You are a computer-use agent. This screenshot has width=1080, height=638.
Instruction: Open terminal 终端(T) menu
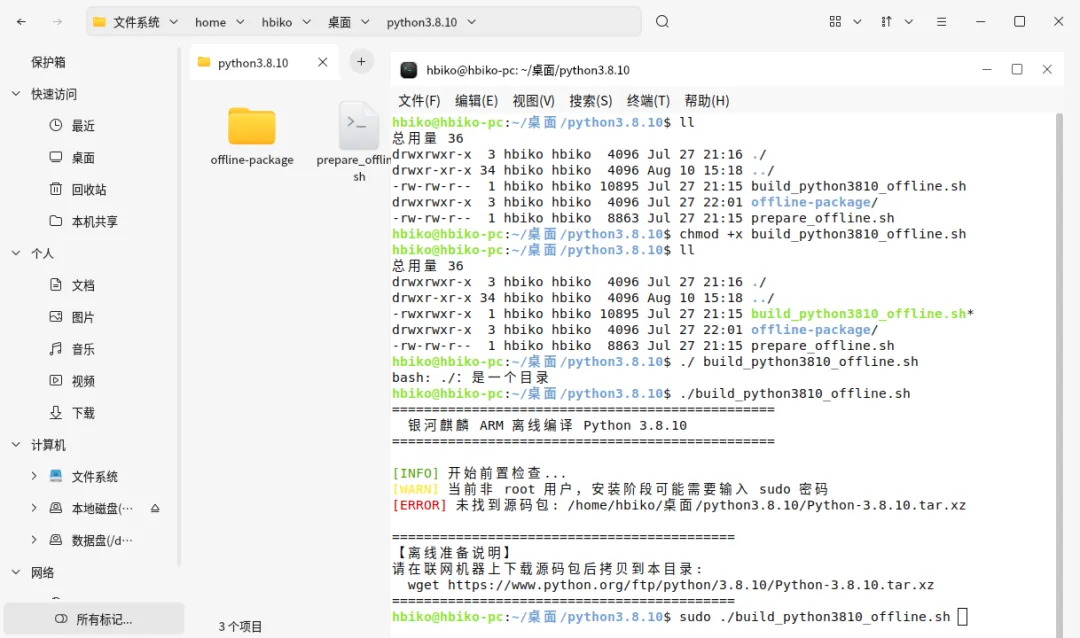coord(648,101)
